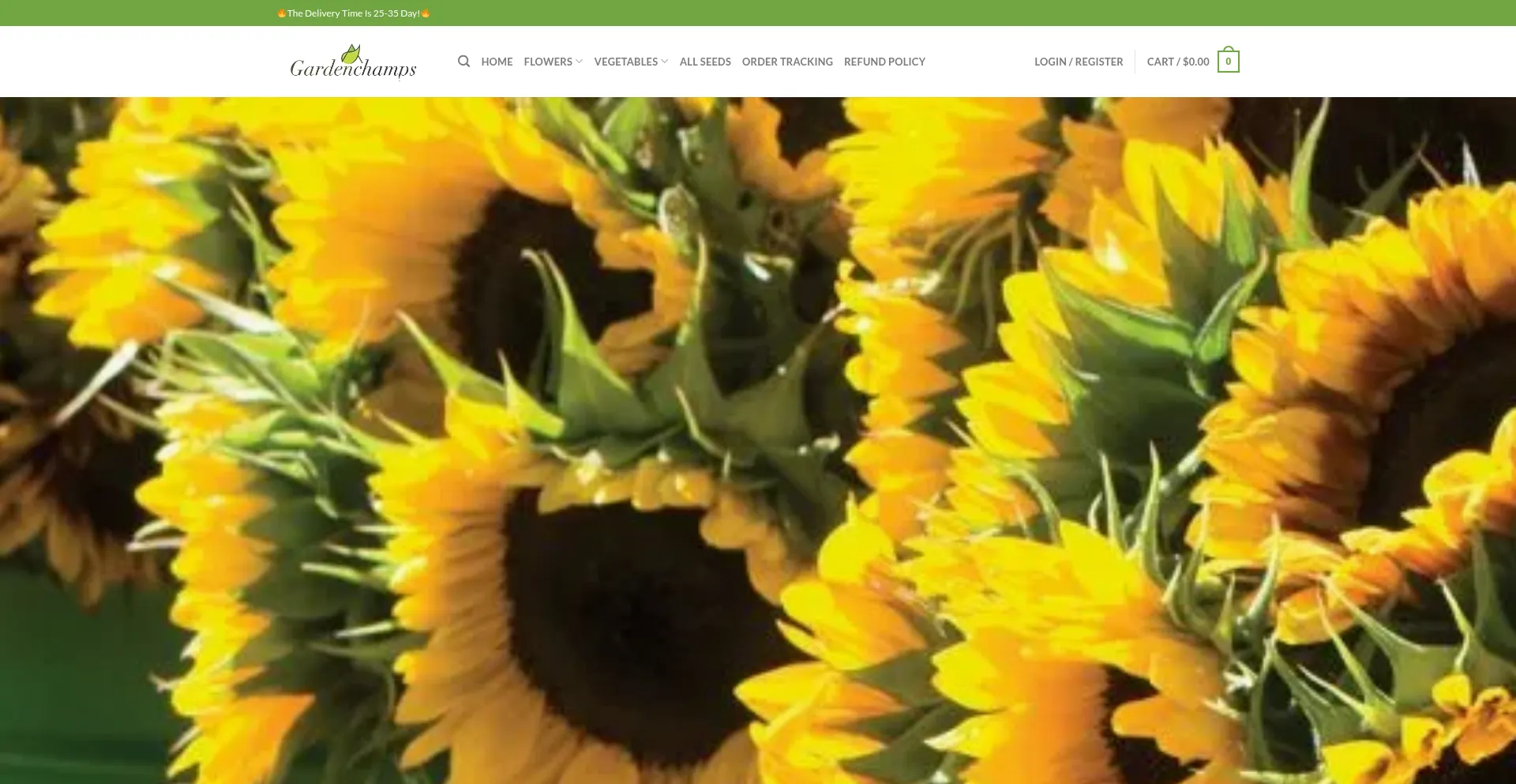Screen dimensions: 1516x784
Task: Open the Vegetables menu label
Action: click(x=625, y=62)
